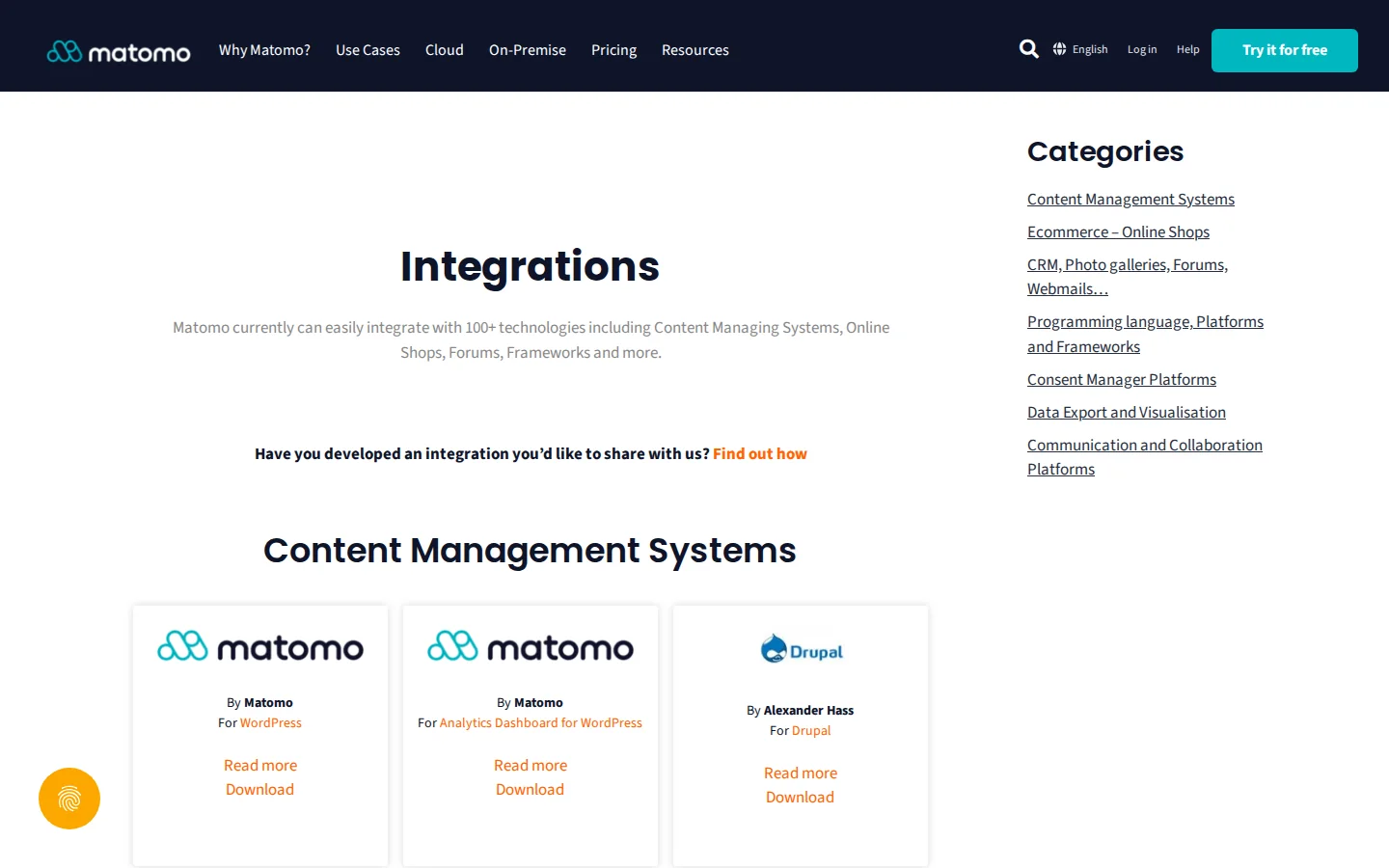This screenshot has height=868, width=1389.
Task: Click Download on the WordPress card
Action: 260,789
